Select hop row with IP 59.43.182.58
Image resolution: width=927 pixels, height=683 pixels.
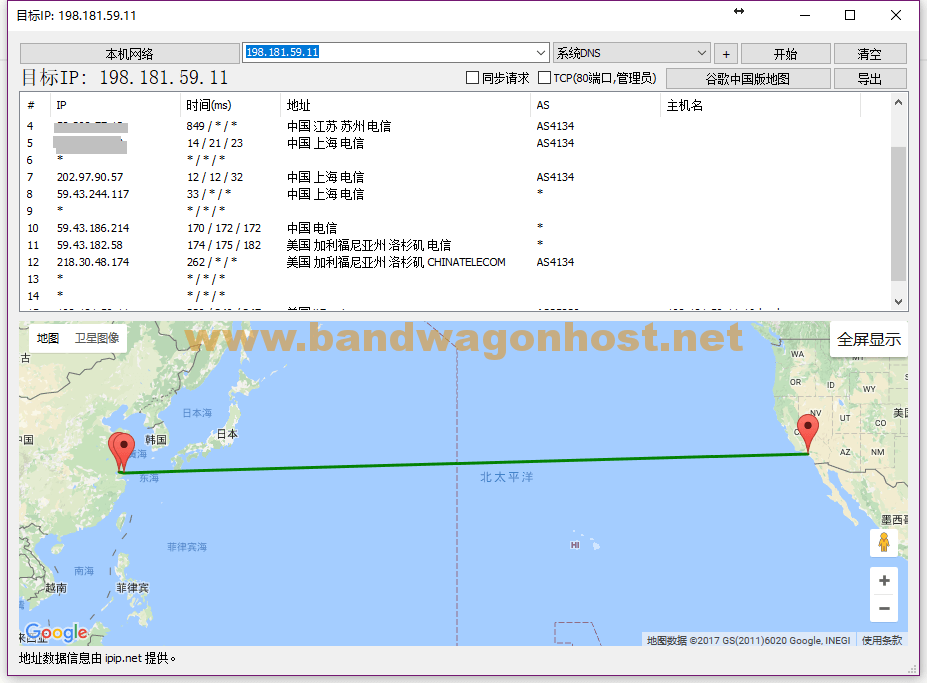[x=455, y=245]
